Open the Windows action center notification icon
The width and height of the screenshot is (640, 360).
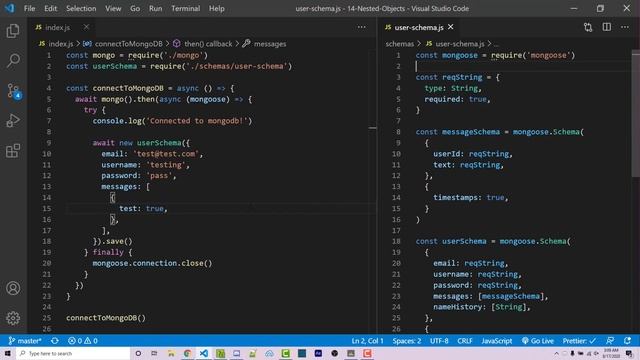coord(629,353)
